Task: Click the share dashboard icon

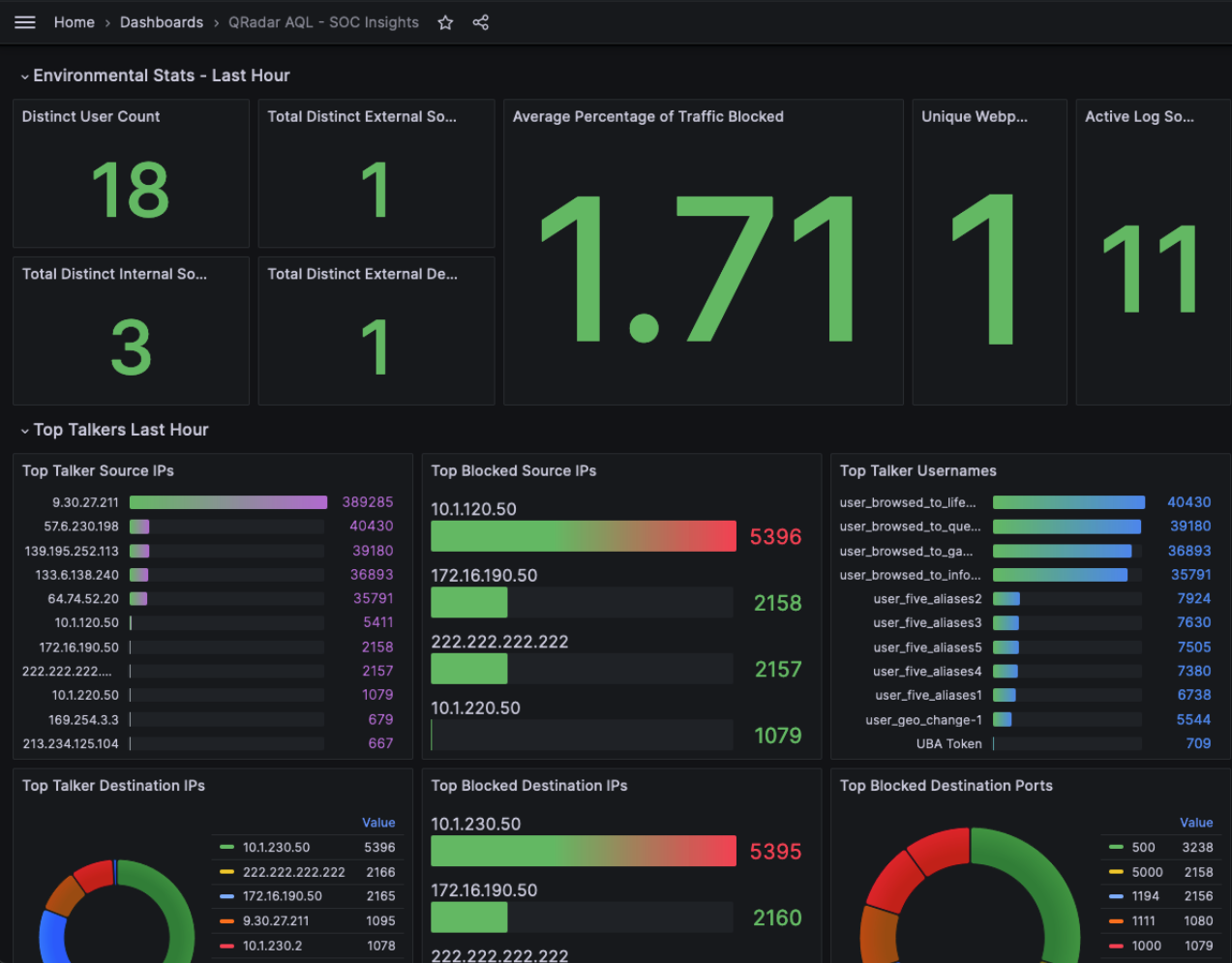Action: [x=481, y=22]
